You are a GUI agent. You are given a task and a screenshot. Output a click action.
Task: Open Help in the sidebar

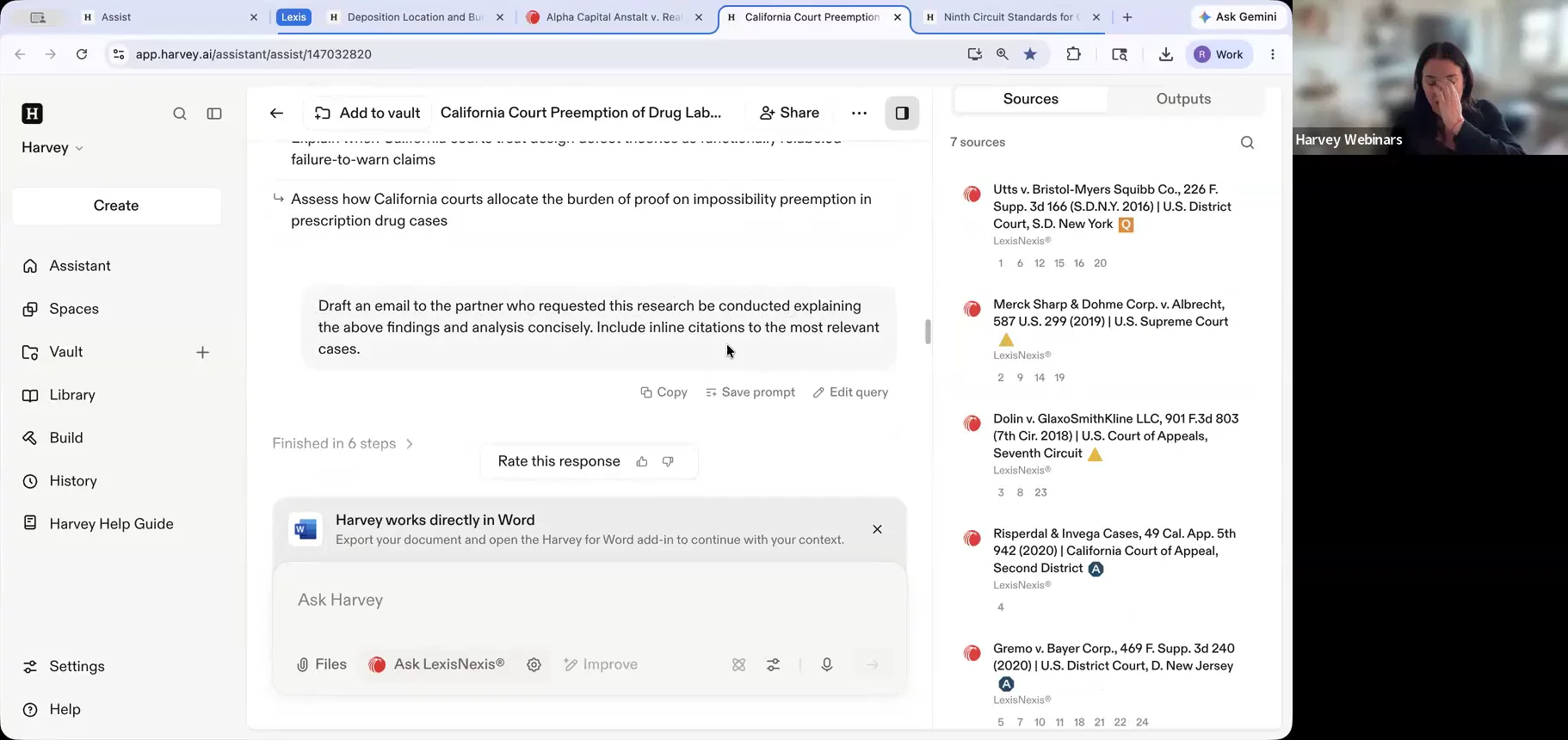(x=65, y=709)
